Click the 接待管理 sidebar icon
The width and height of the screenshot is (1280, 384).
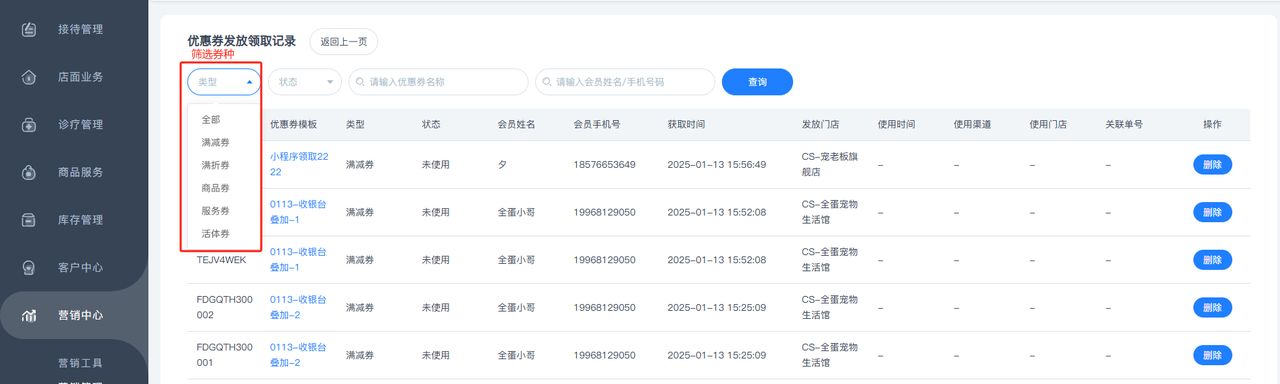coord(30,29)
